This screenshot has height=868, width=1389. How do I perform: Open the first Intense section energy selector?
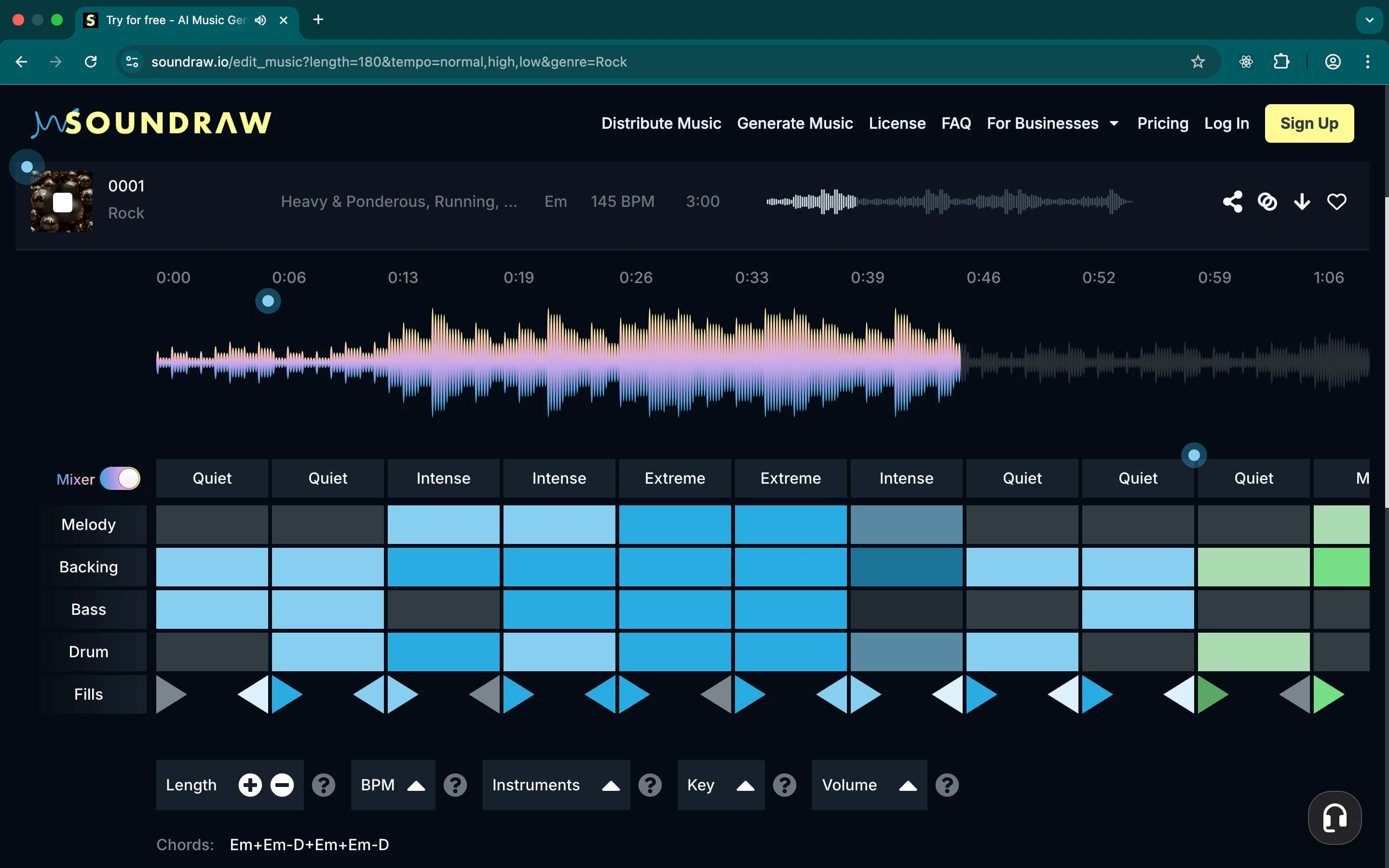pyautogui.click(x=443, y=478)
